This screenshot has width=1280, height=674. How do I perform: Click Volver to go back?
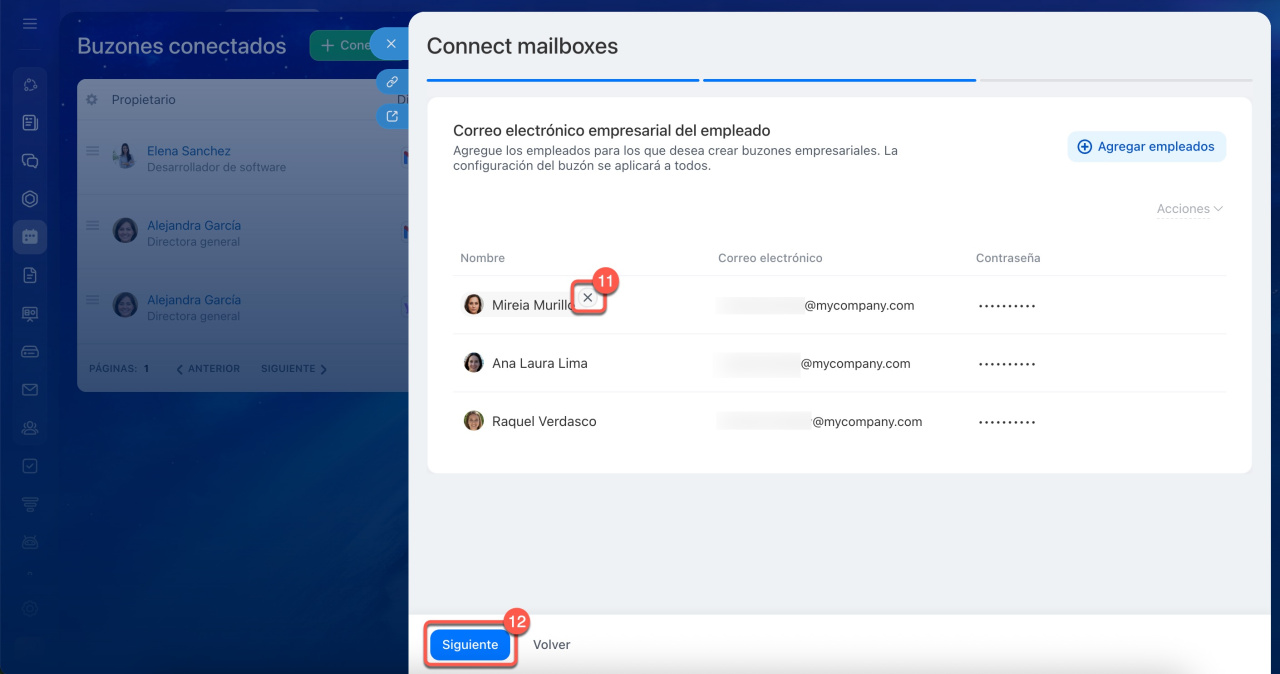click(x=551, y=645)
